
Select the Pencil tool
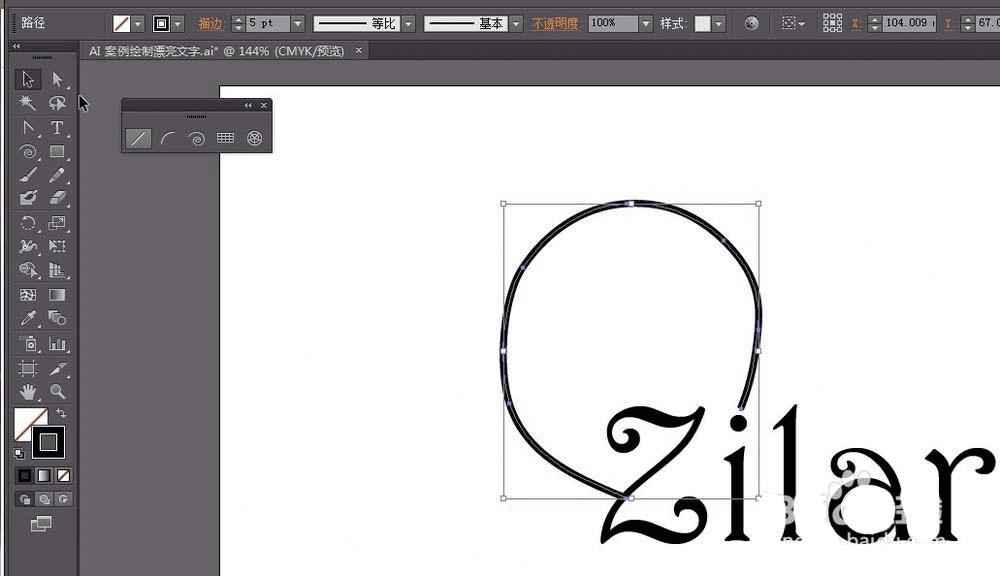click(57, 175)
